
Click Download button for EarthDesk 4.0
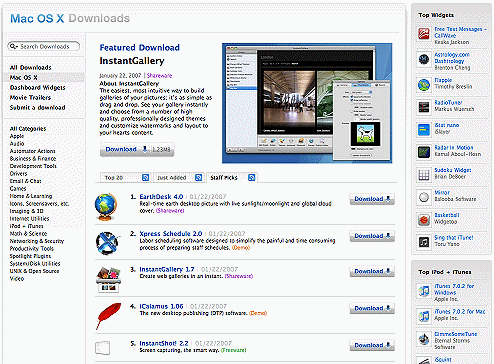[372, 199]
